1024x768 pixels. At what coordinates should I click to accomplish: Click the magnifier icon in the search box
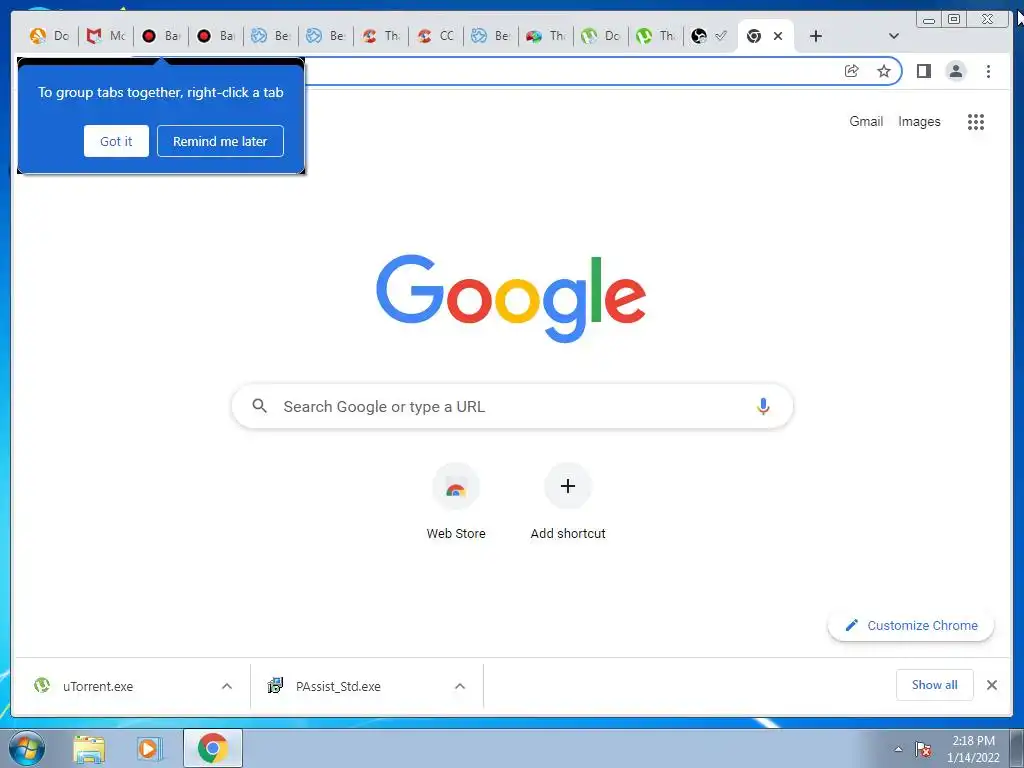coord(259,406)
